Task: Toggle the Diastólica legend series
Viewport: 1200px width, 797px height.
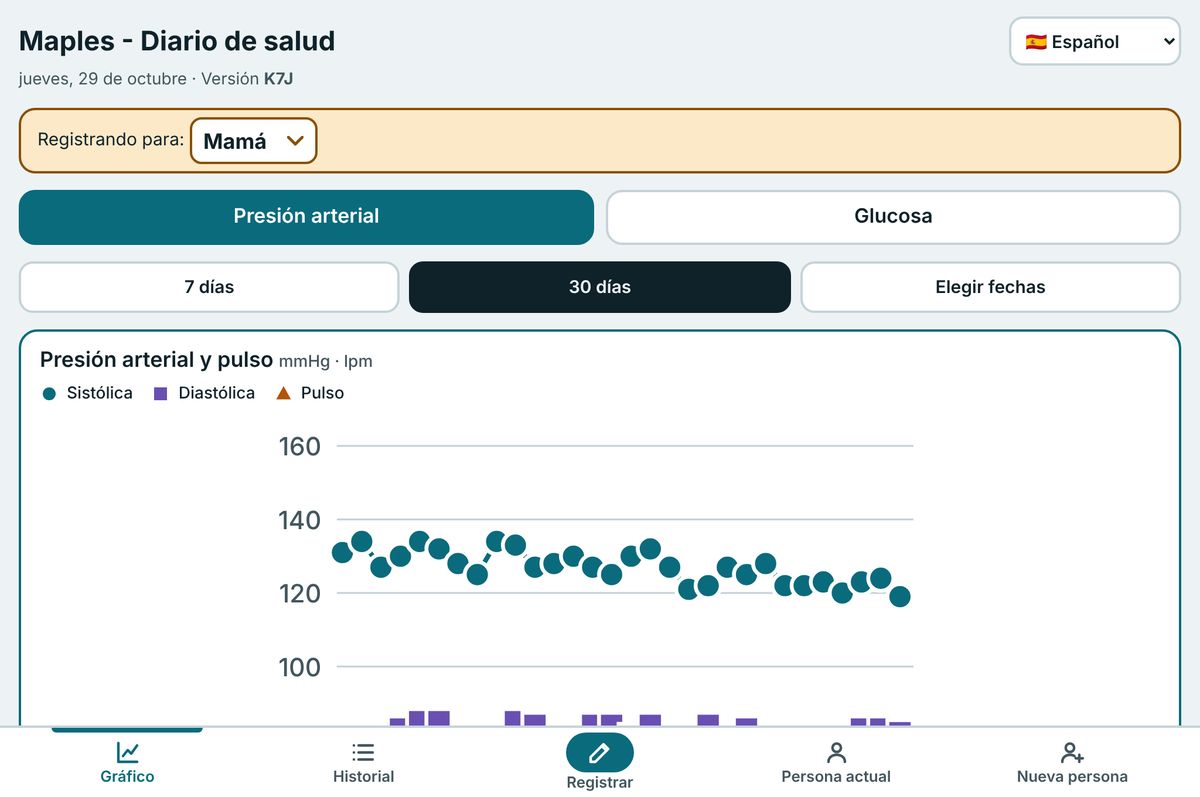Action: pos(204,394)
